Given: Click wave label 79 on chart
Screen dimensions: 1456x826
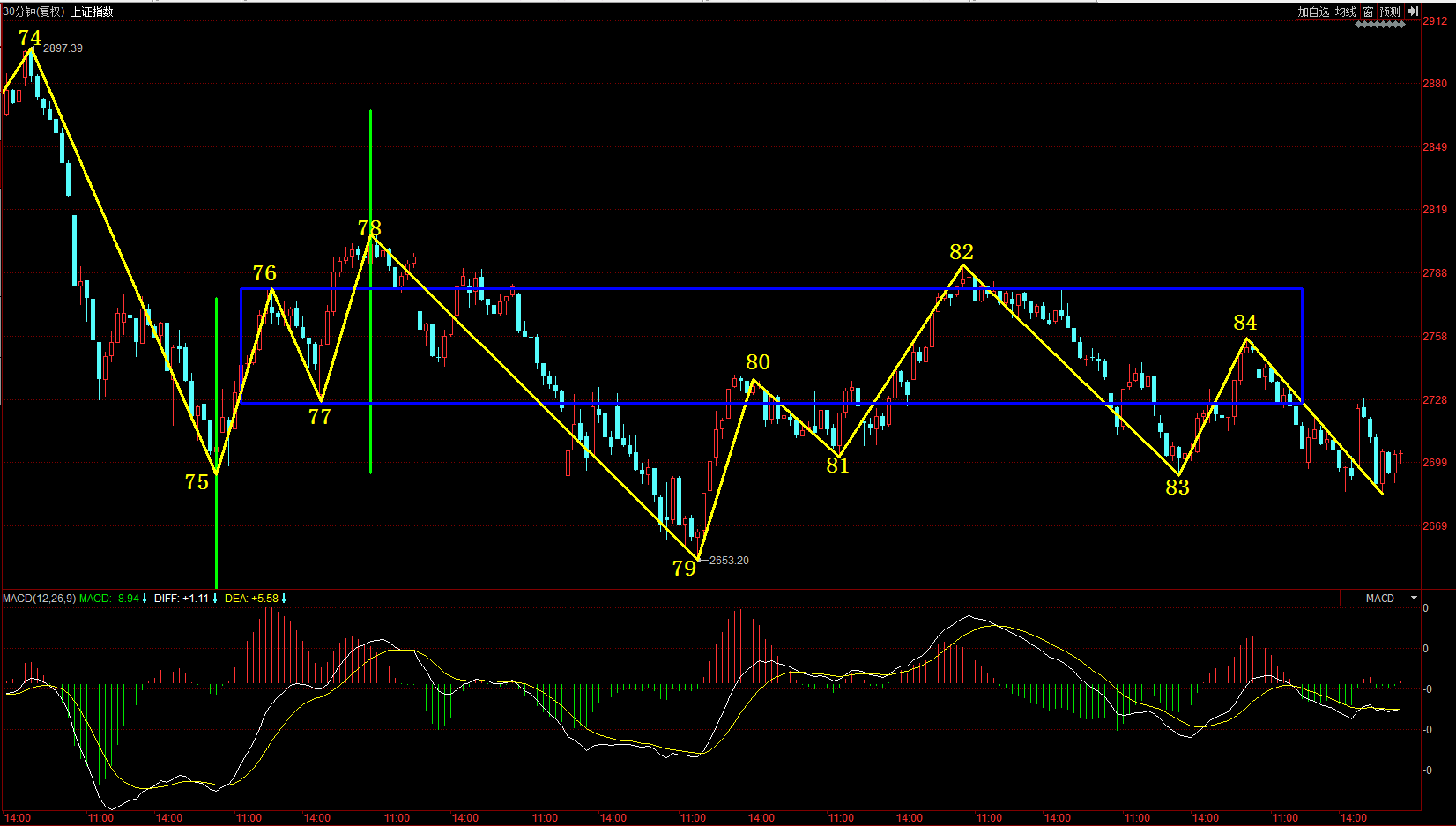Looking at the screenshot, I should click(x=684, y=569).
